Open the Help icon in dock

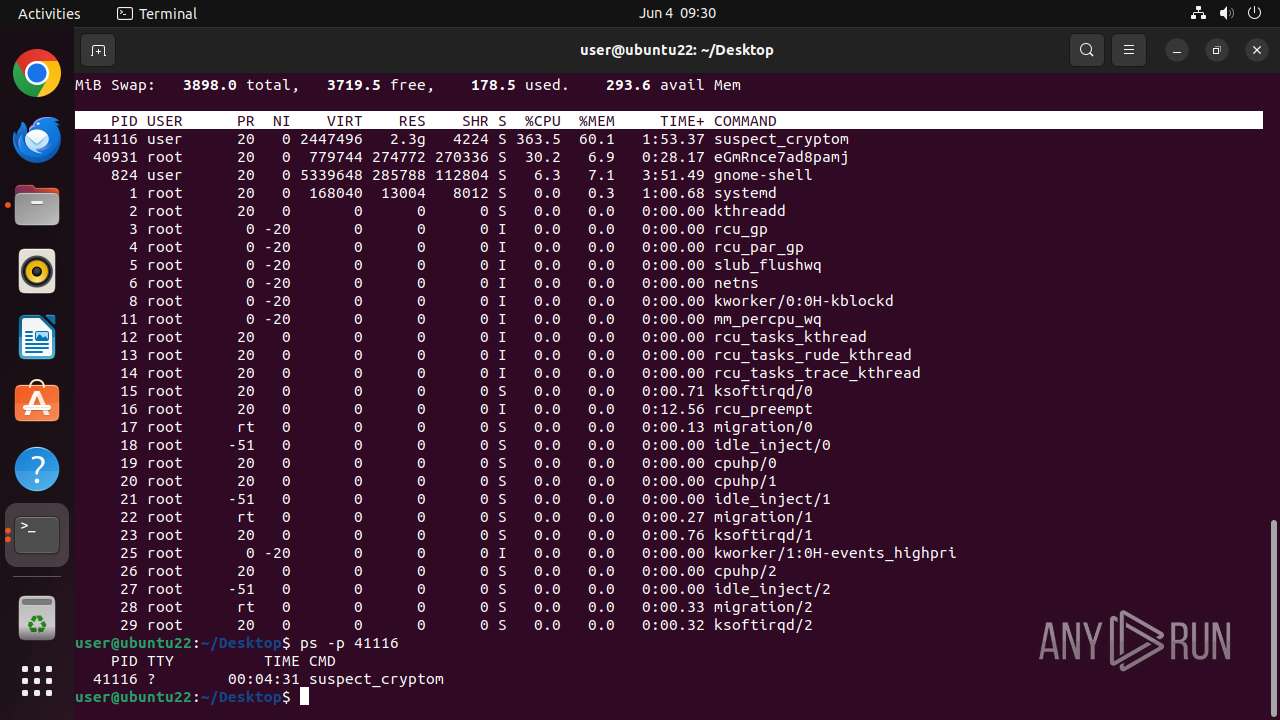[37, 469]
